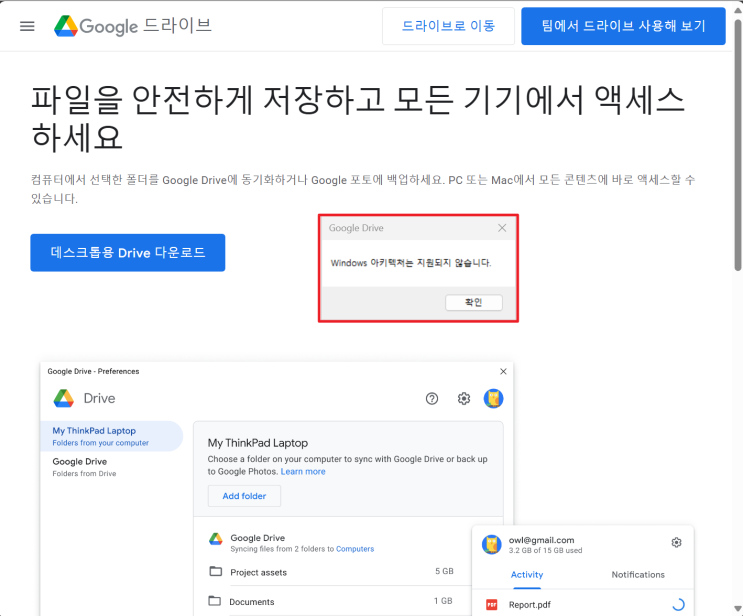Click the 'Add folder' button
The image size is (743, 616).
tap(244, 496)
